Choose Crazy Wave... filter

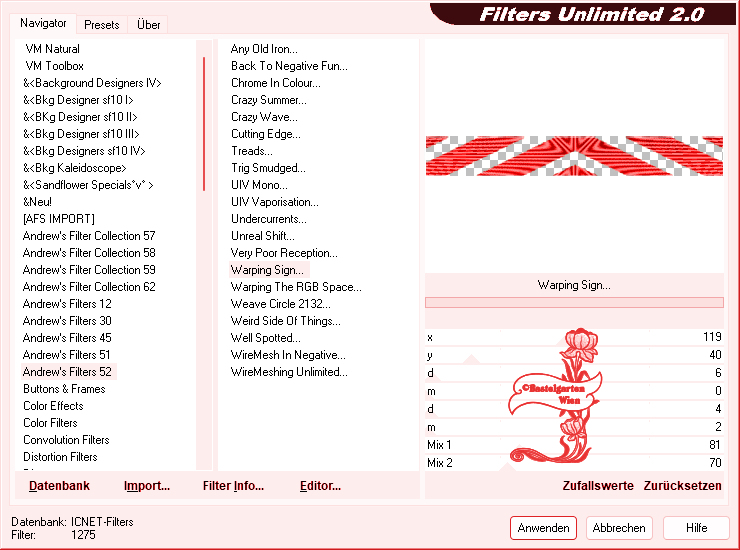click(x=264, y=117)
